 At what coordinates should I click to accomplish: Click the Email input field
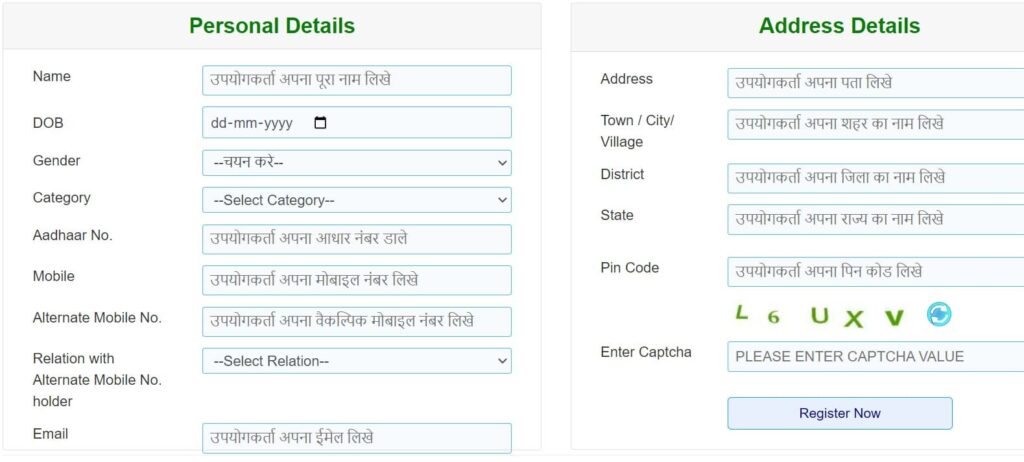click(356, 438)
